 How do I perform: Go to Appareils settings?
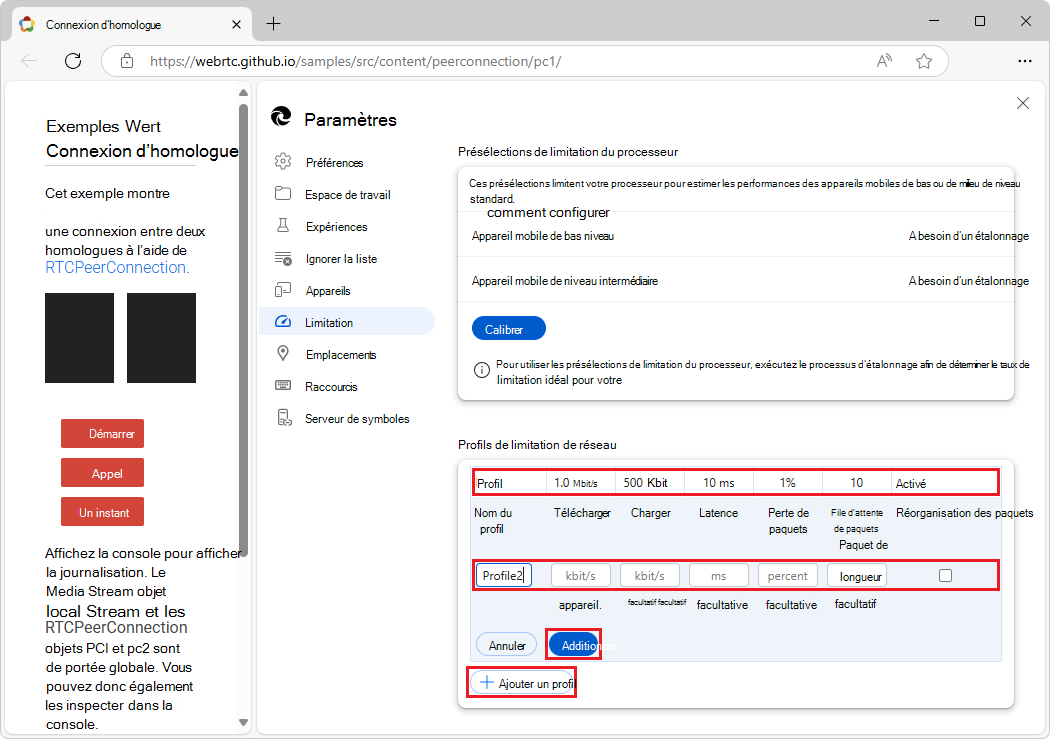(x=327, y=291)
